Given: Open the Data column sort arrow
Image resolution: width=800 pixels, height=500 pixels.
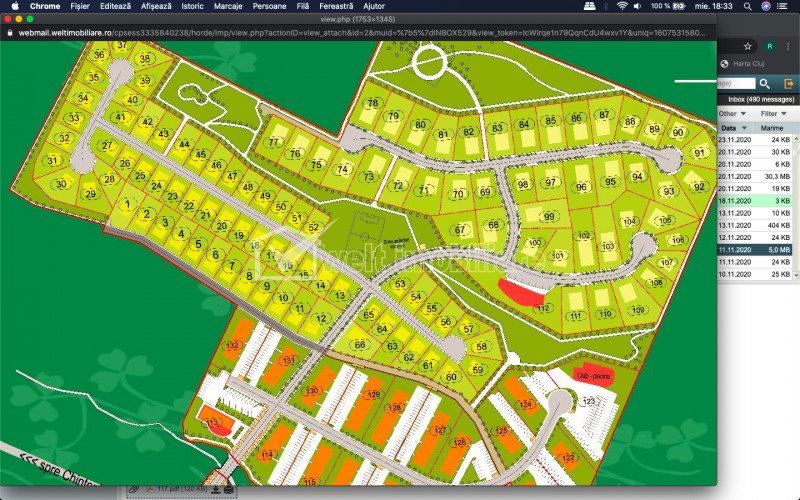Looking at the screenshot, I should [745, 128].
